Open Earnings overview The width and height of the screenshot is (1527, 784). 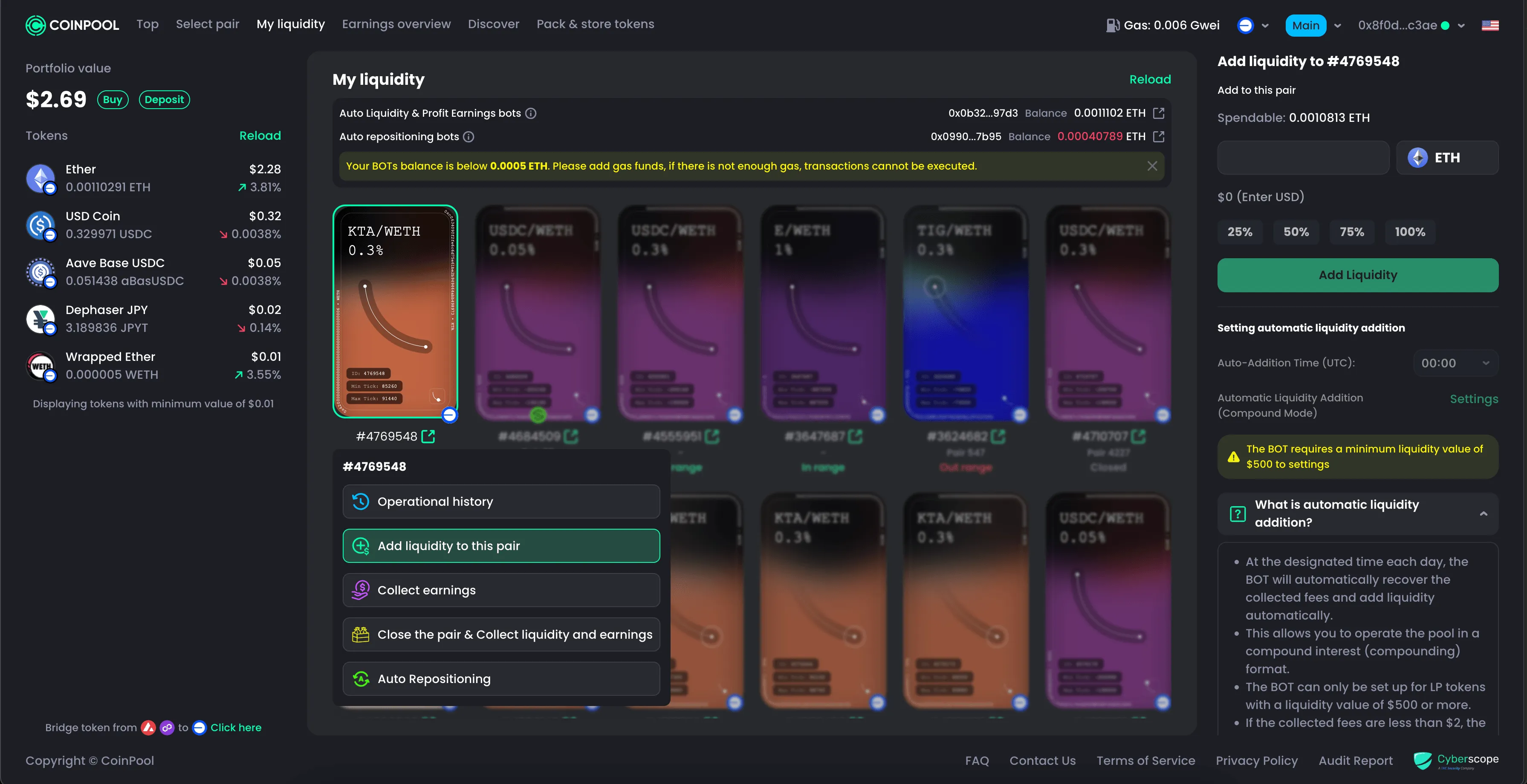(x=396, y=24)
